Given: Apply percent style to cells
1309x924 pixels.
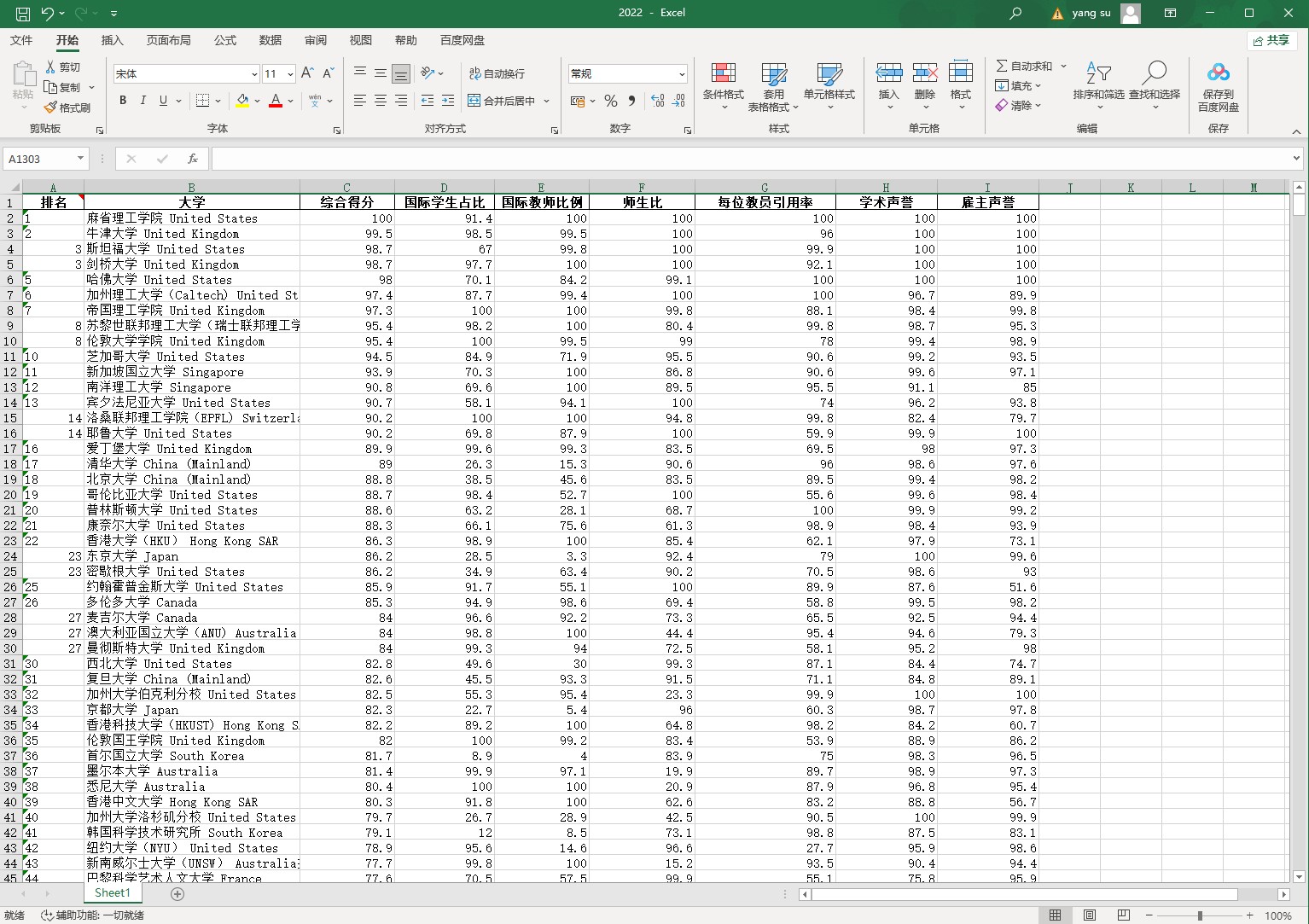Looking at the screenshot, I should click(611, 101).
